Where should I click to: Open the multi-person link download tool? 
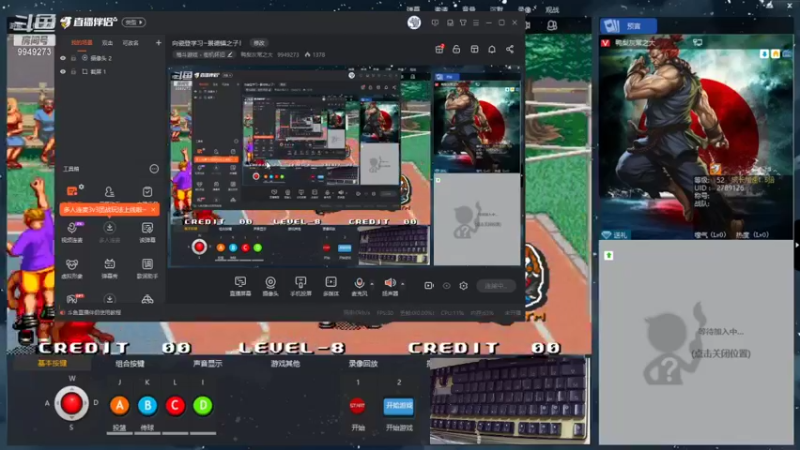[x=109, y=231]
